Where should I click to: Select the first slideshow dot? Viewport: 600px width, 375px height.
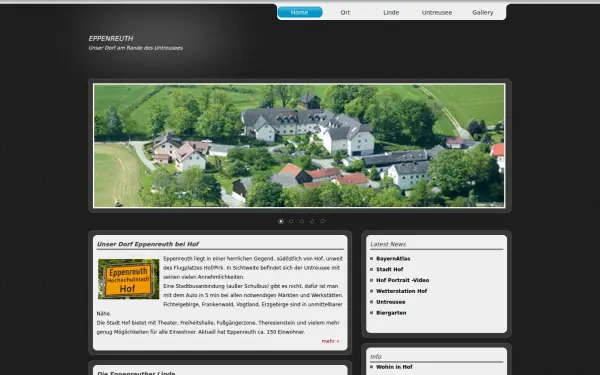tap(281, 221)
